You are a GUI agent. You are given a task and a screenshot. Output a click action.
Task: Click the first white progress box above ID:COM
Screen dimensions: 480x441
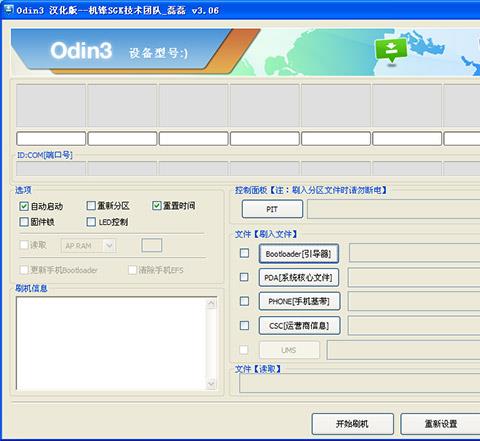pos(51,138)
